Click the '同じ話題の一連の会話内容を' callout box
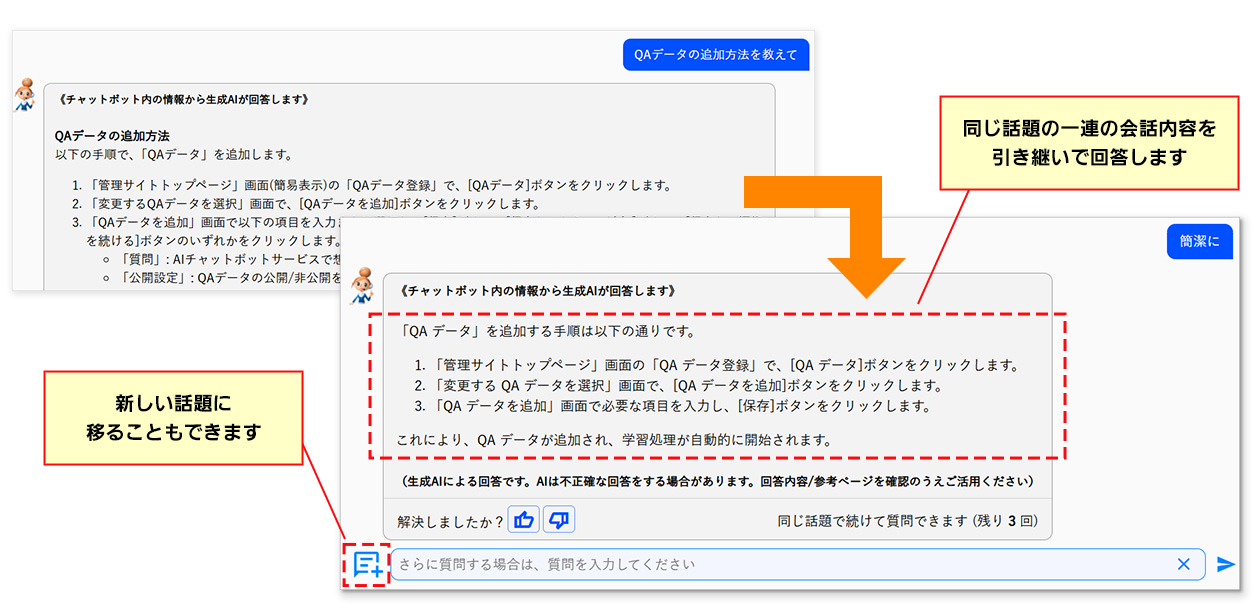Image resolution: width=1260 pixels, height=612 pixels. [1089, 142]
